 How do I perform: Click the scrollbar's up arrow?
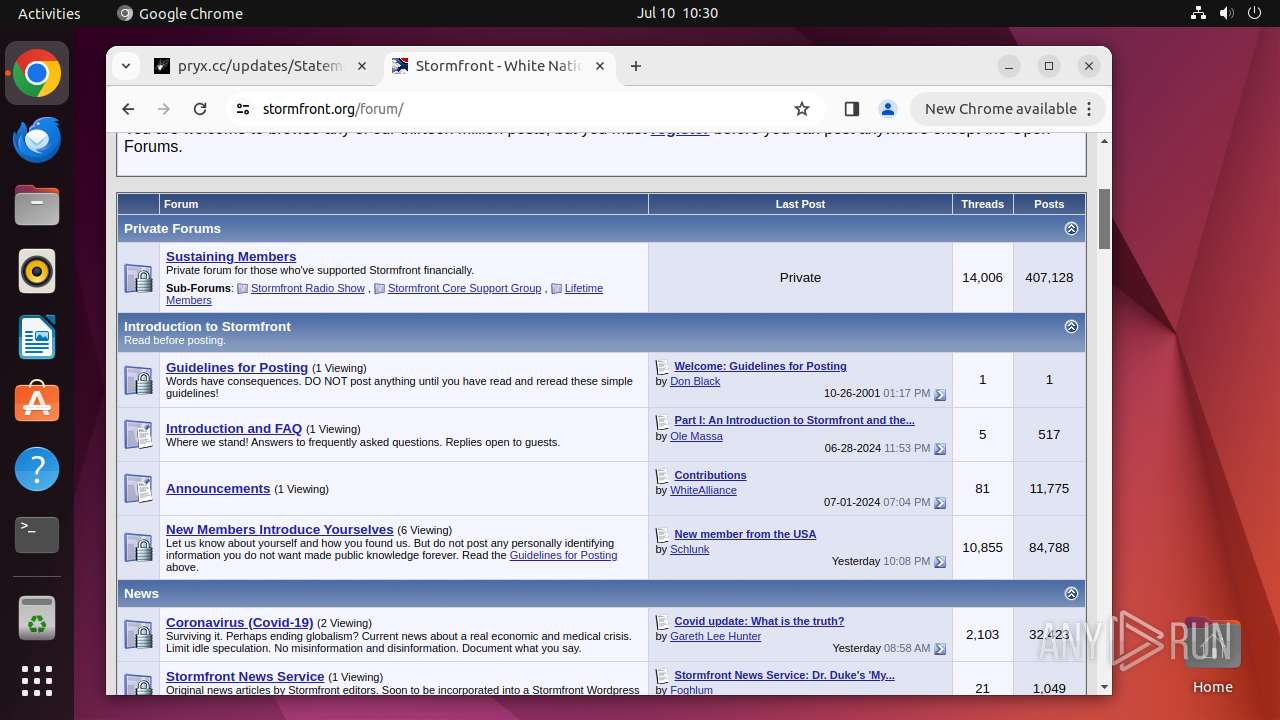pyautogui.click(x=1104, y=141)
